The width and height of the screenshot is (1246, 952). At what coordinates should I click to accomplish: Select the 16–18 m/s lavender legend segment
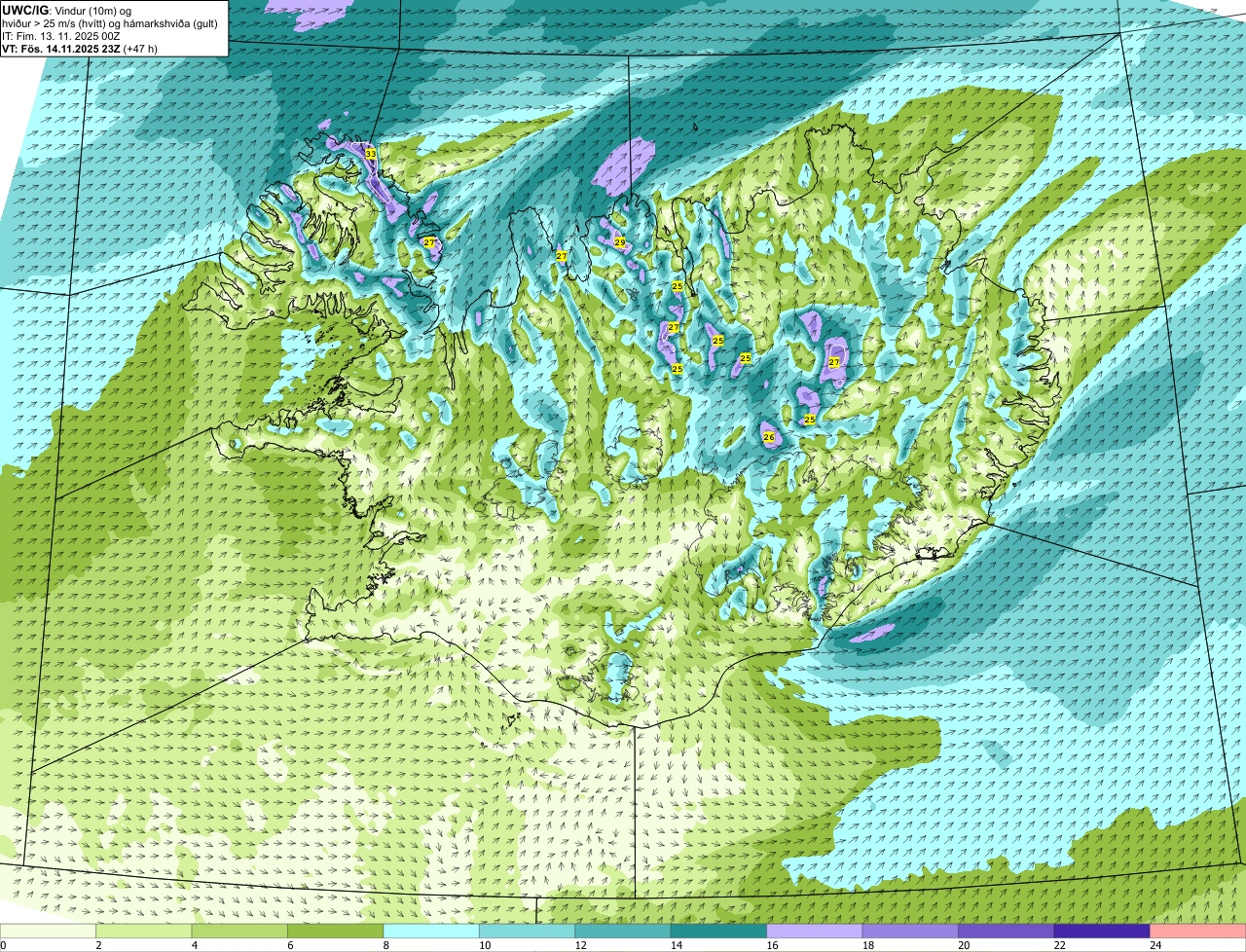815,931
